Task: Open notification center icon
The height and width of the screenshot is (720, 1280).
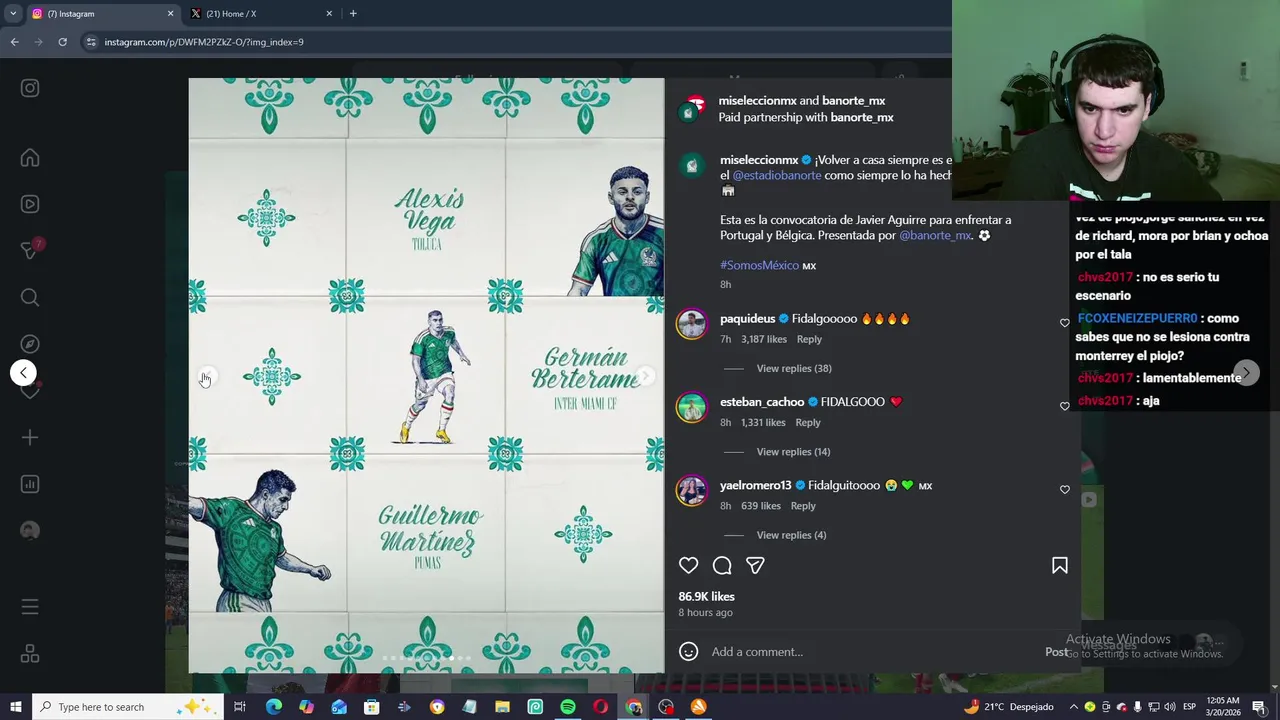Action: pyautogui.click(x=1258, y=707)
